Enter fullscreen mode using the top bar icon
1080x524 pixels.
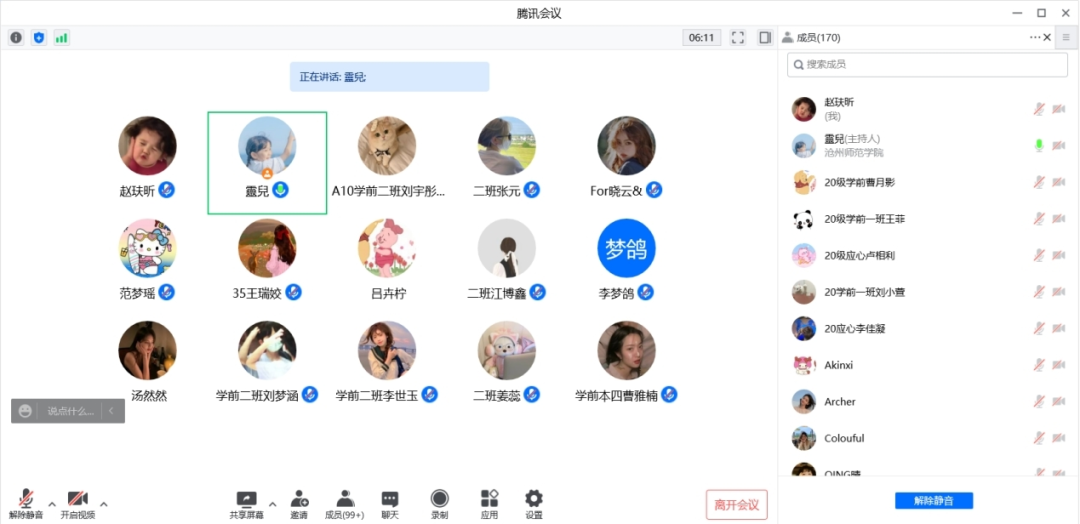738,38
